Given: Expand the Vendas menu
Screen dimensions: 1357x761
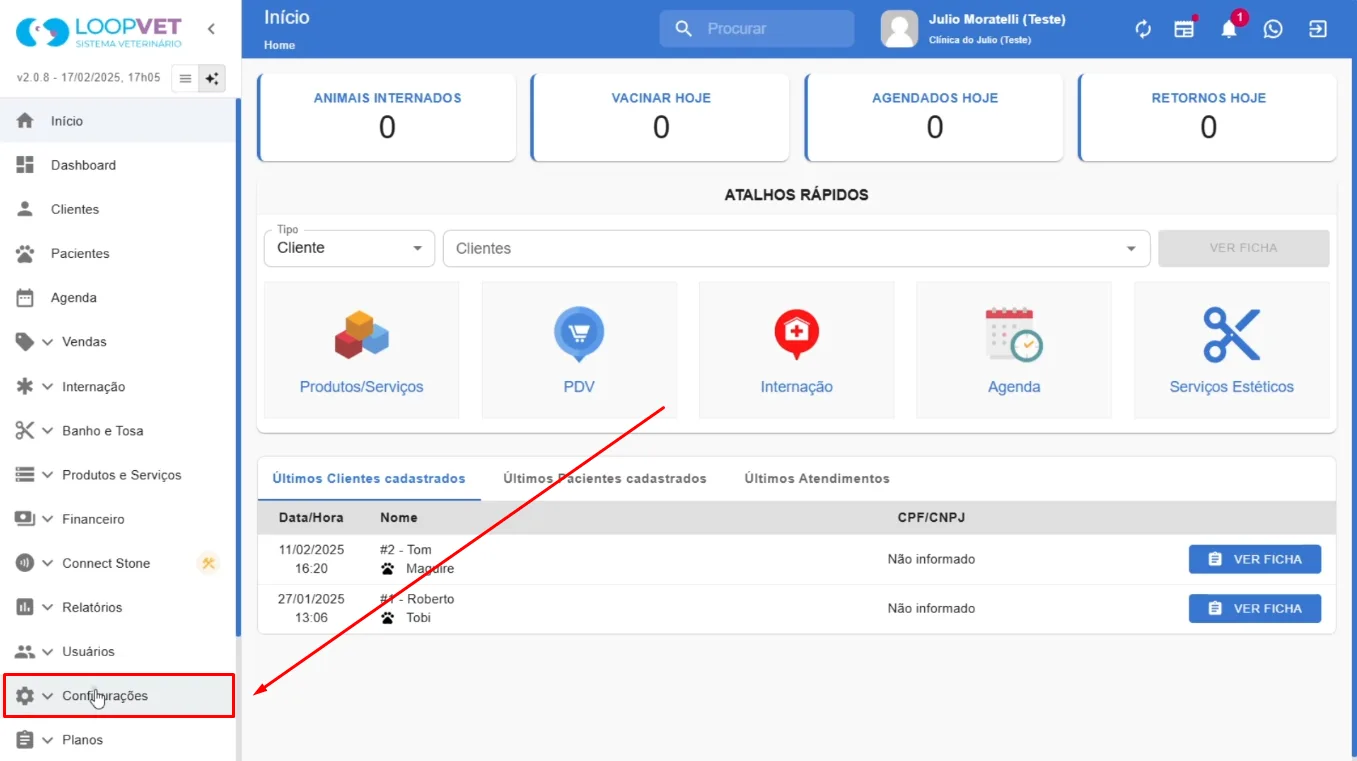Looking at the screenshot, I should pos(118,342).
